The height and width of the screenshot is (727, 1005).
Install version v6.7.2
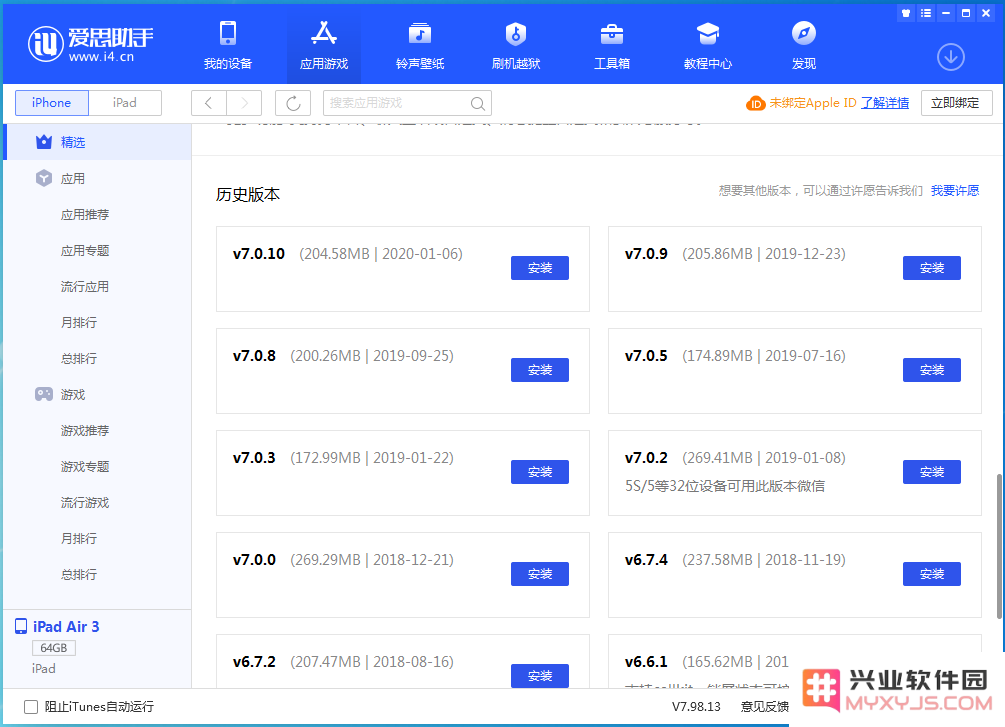540,676
